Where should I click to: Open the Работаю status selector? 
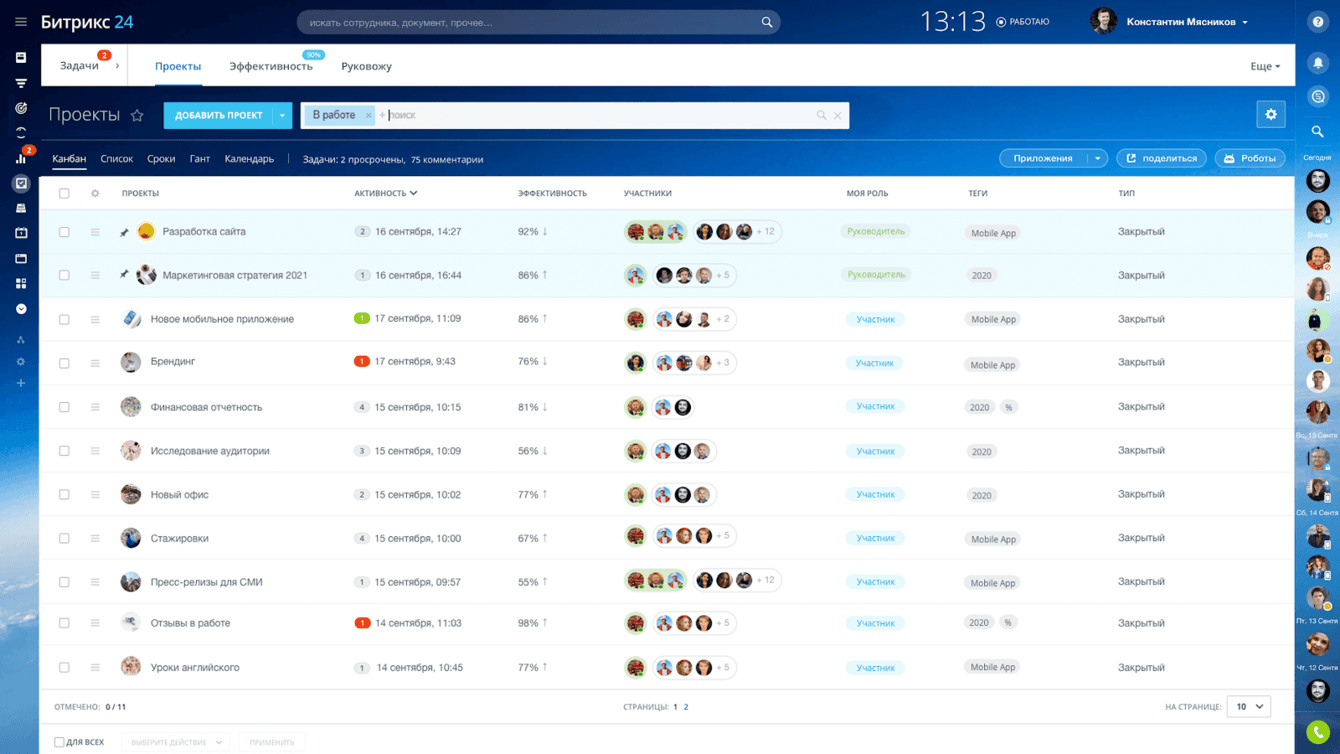pyautogui.click(x=1023, y=22)
